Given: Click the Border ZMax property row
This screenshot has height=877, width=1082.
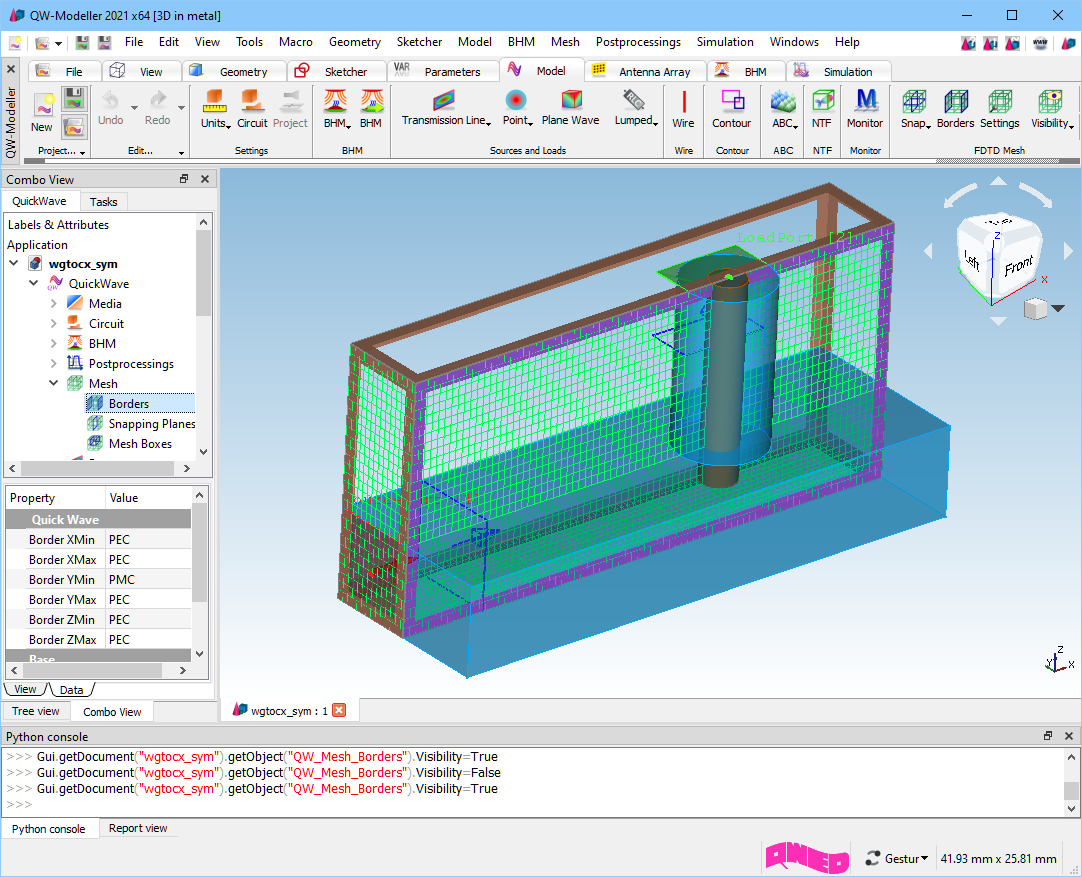Looking at the screenshot, I should (x=98, y=640).
